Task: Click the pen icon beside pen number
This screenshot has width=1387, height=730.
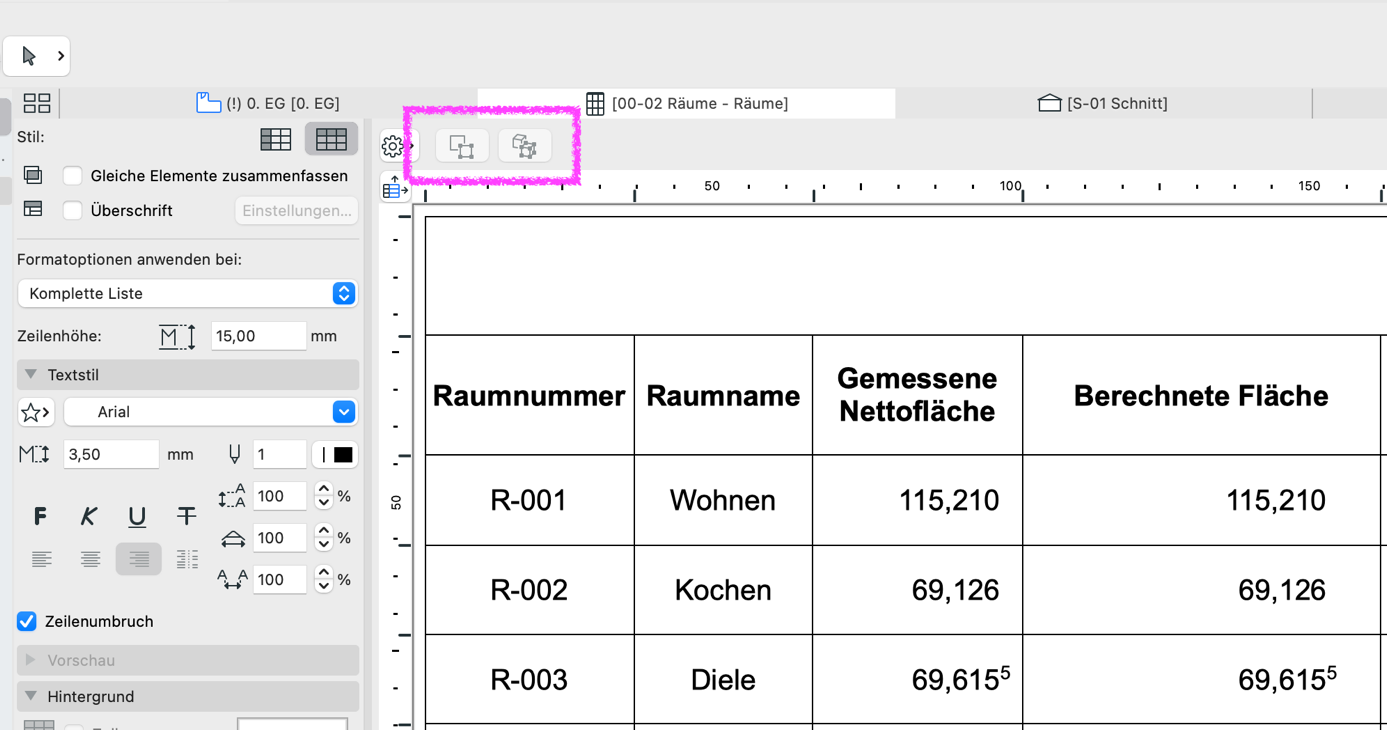Action: tap(234, 455)
